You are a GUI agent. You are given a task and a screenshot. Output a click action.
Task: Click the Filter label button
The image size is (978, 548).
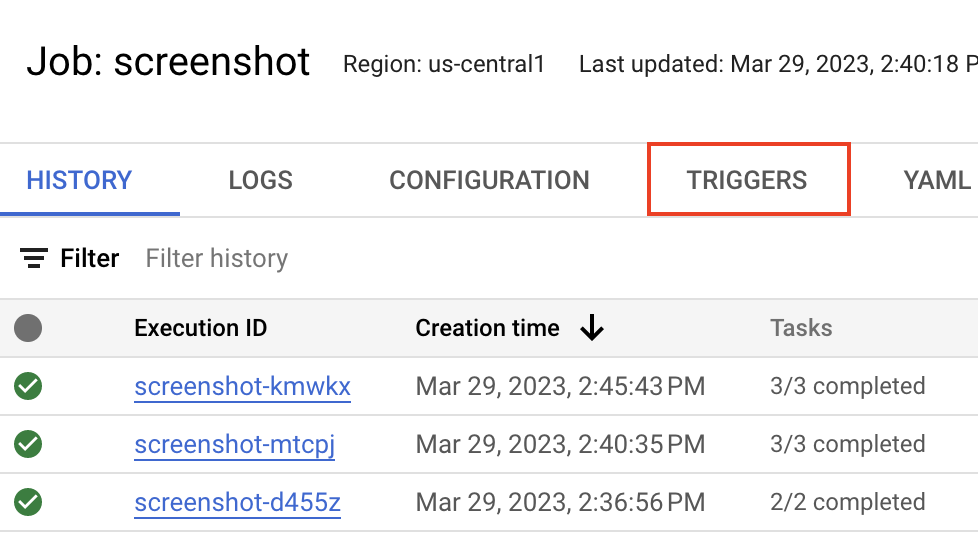(x=89, y=259)
